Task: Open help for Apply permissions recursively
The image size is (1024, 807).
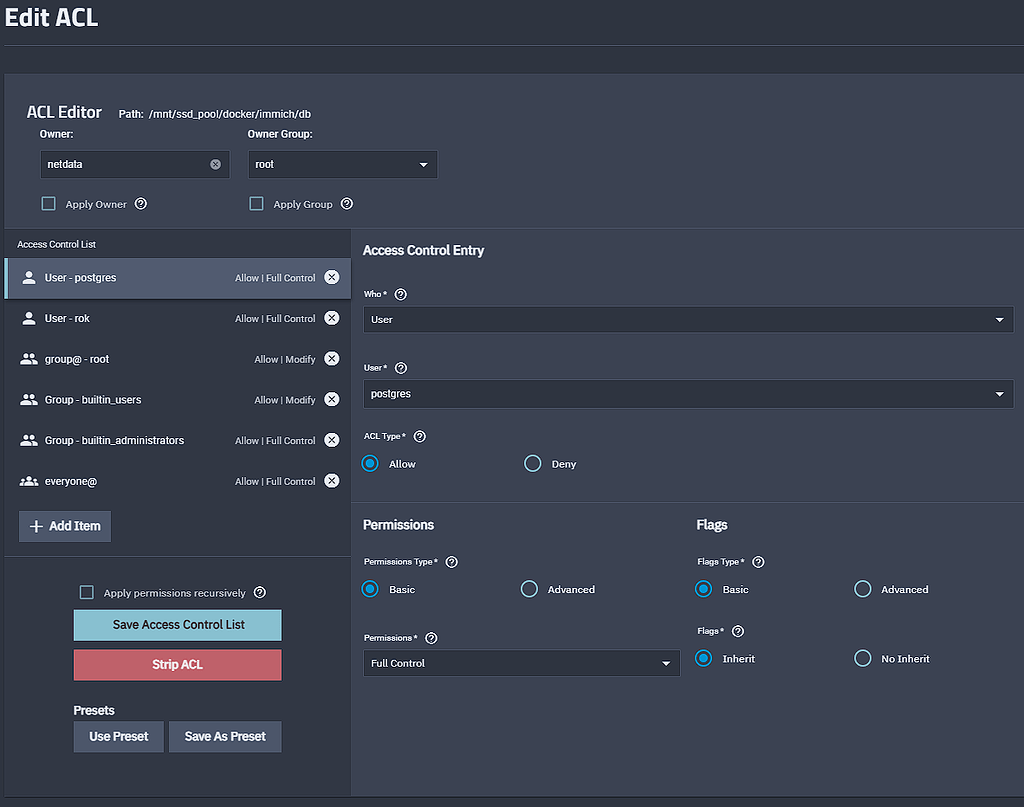Action: [x=260, y=593]
